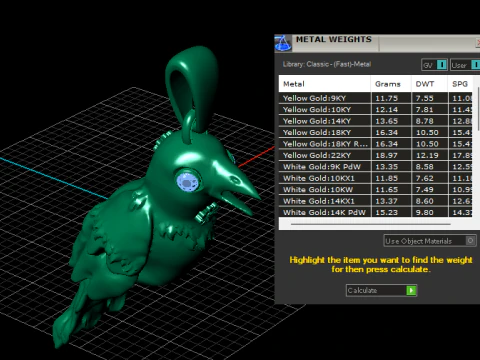480x360 pixels.
Task: Select the Yellow Gold:22KY row
Action: click(376, 155)
